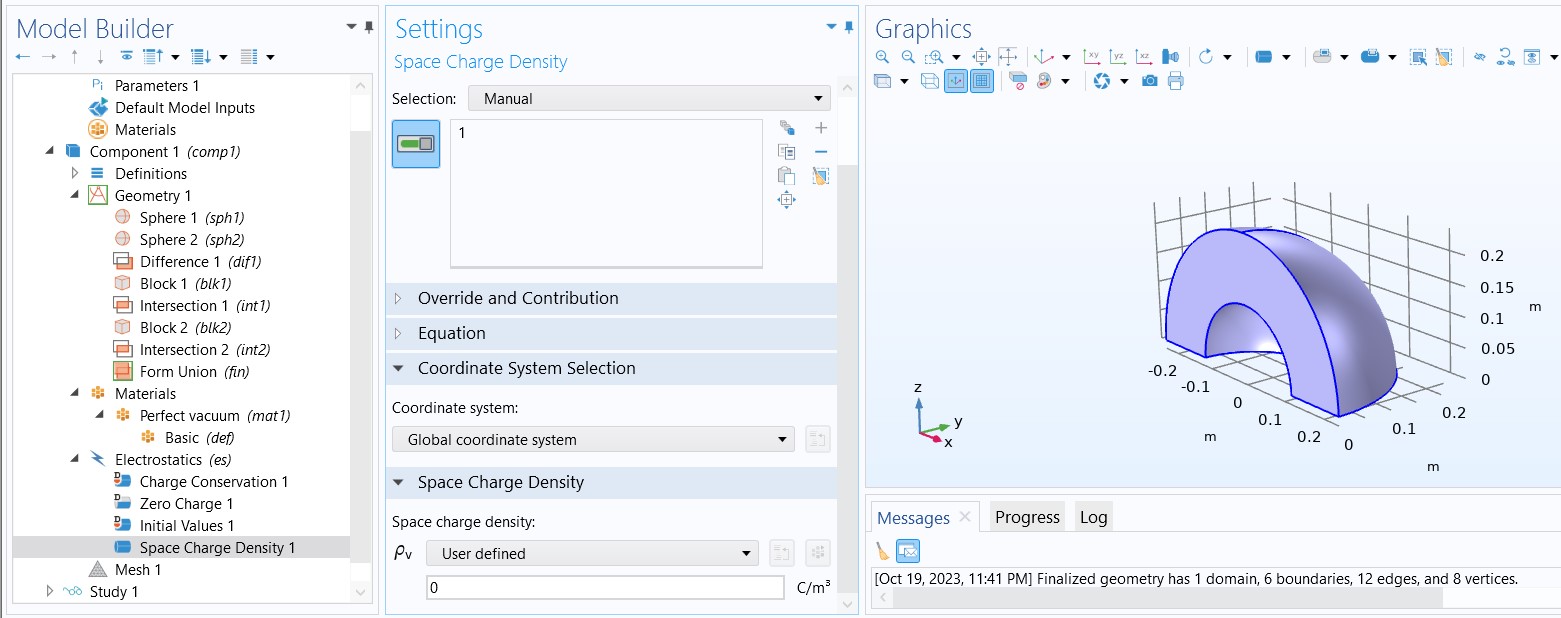Toggle the grid display button

pyautogui.click(x=981, y=81)
